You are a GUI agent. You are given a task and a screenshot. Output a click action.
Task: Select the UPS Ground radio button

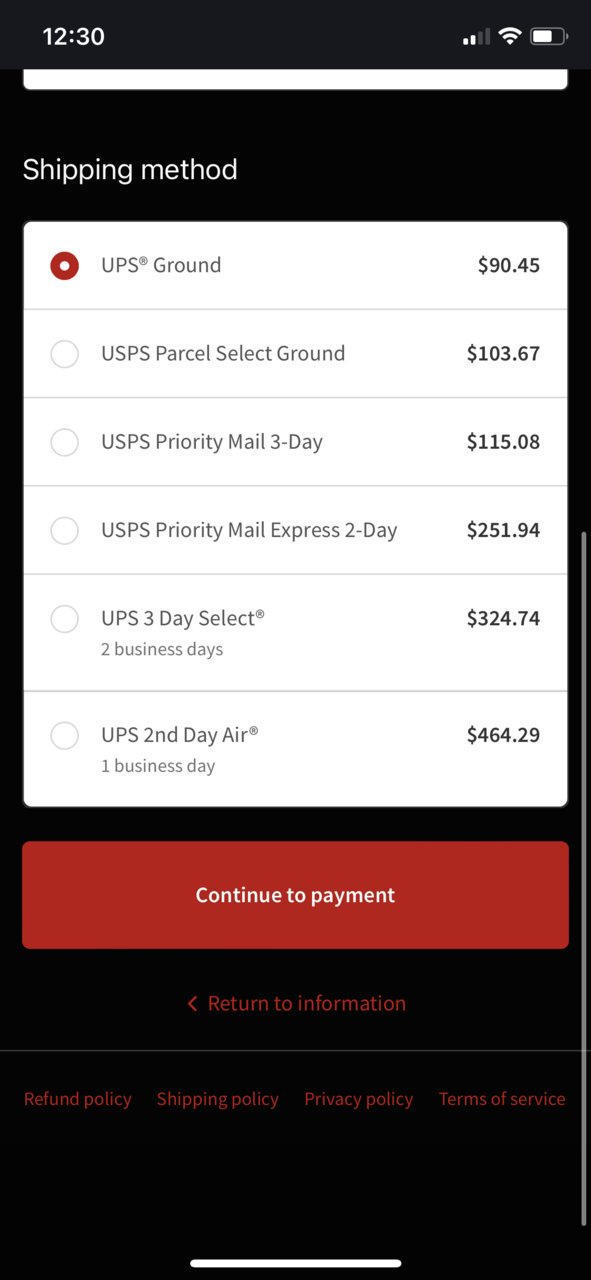point(64,266)
